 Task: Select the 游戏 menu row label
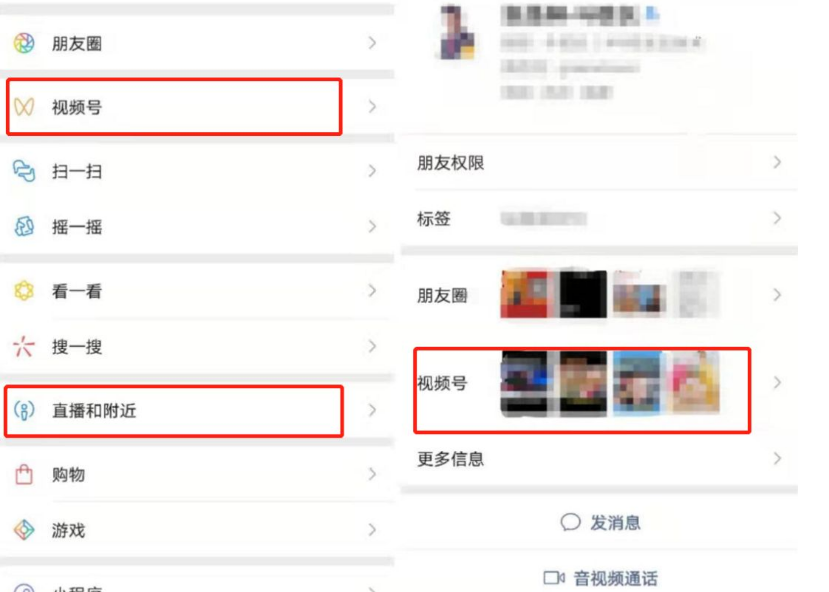tap(68, 530)
